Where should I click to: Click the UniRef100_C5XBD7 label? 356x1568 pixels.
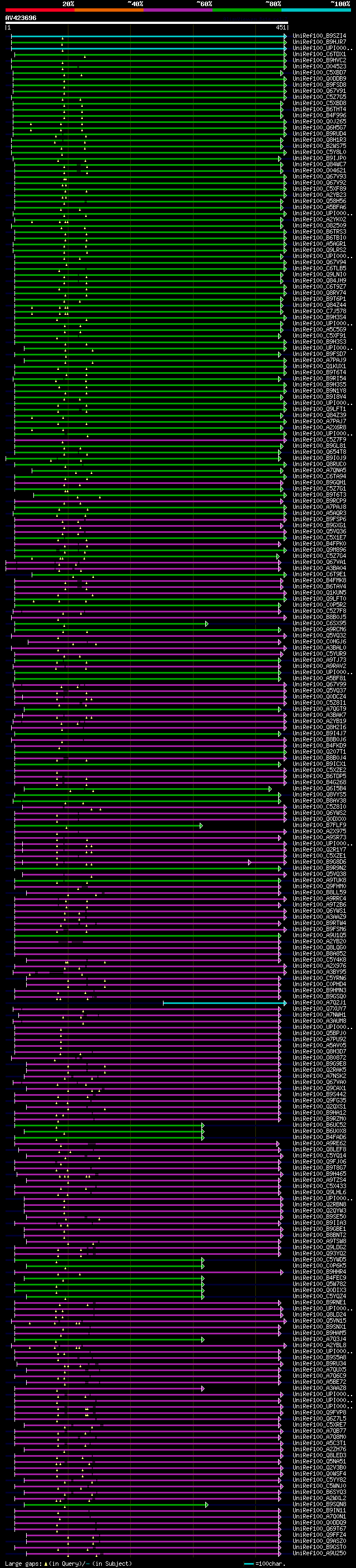tap(319, 73)
